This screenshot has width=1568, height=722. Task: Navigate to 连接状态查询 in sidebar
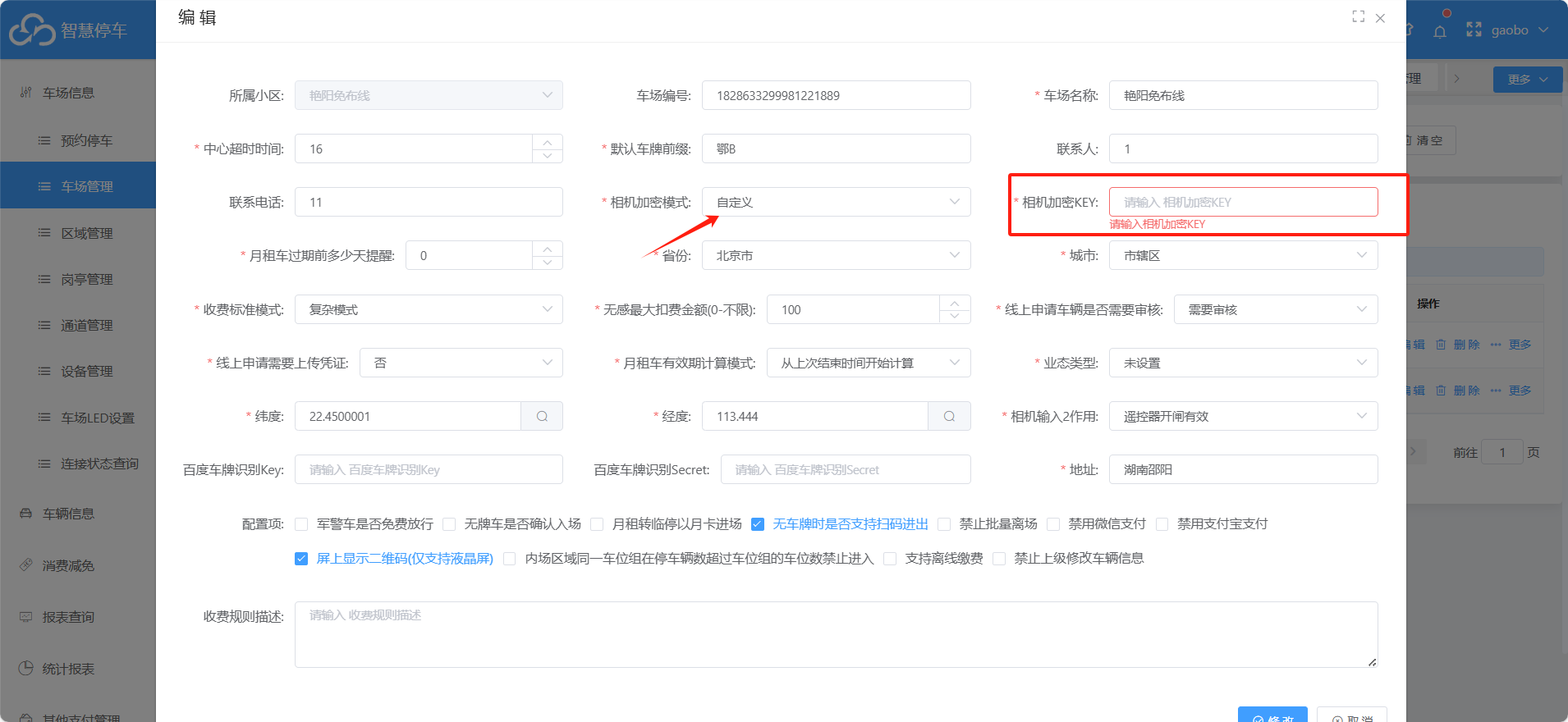(x=78, y=464)
